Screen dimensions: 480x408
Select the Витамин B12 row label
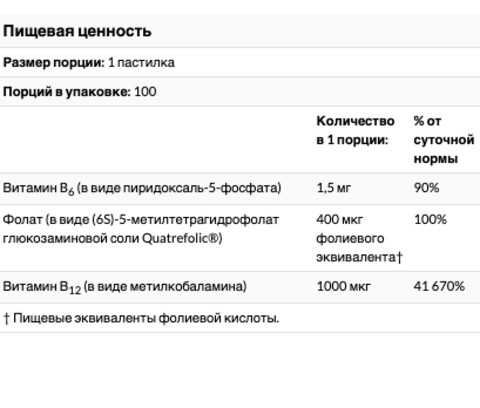125,287
